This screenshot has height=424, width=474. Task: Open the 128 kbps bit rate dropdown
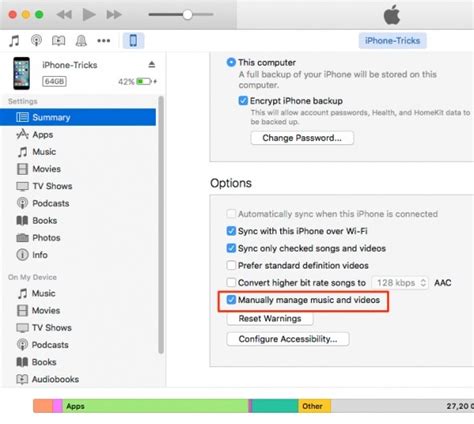pos(400,283)
